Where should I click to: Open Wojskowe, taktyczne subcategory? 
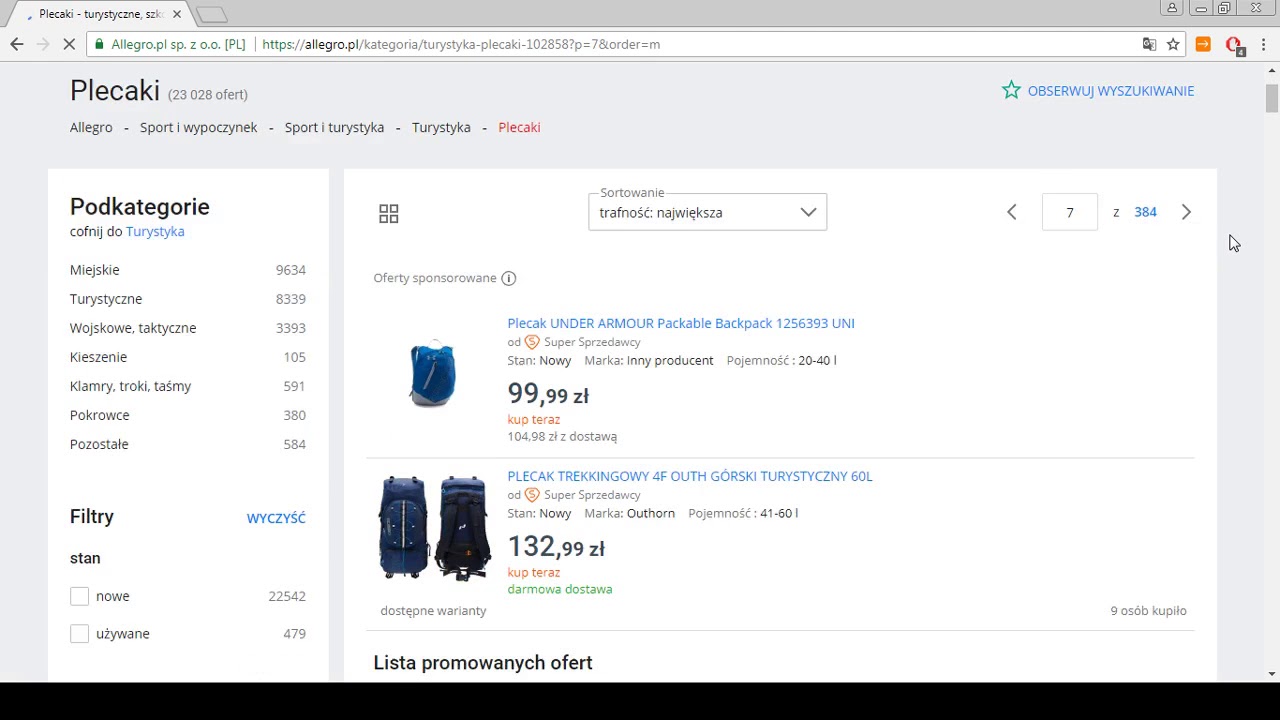133,328
